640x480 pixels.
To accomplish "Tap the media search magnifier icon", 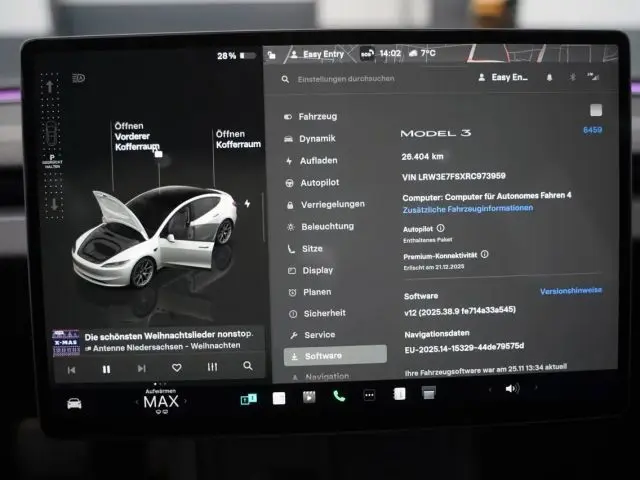I will point(247,366).
